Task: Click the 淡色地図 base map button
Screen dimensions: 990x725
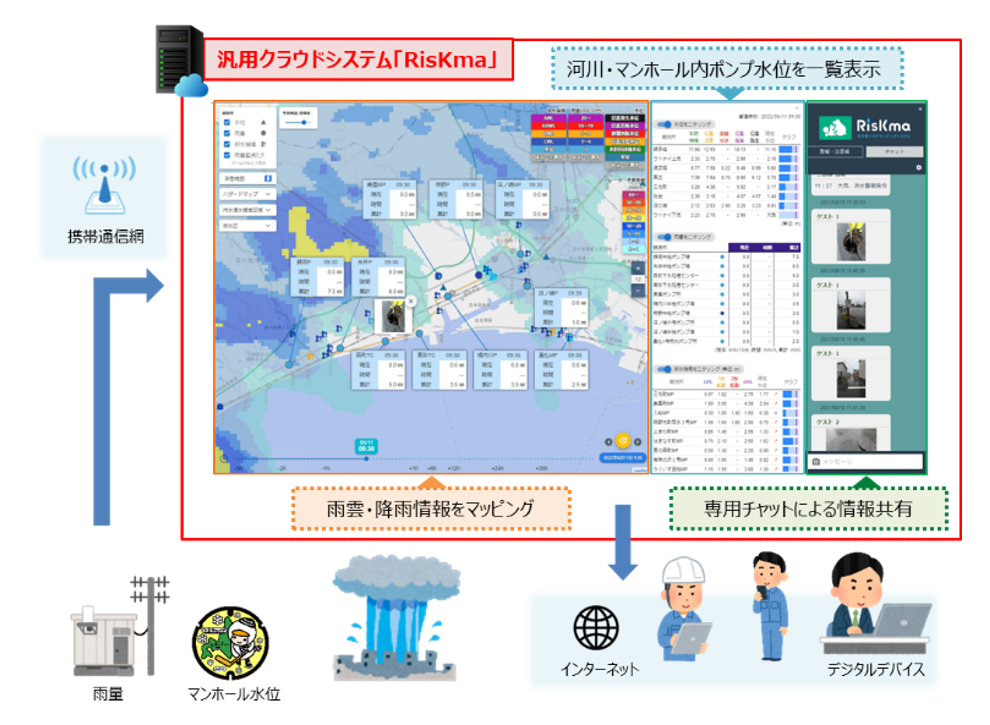Action: [247, 179]
